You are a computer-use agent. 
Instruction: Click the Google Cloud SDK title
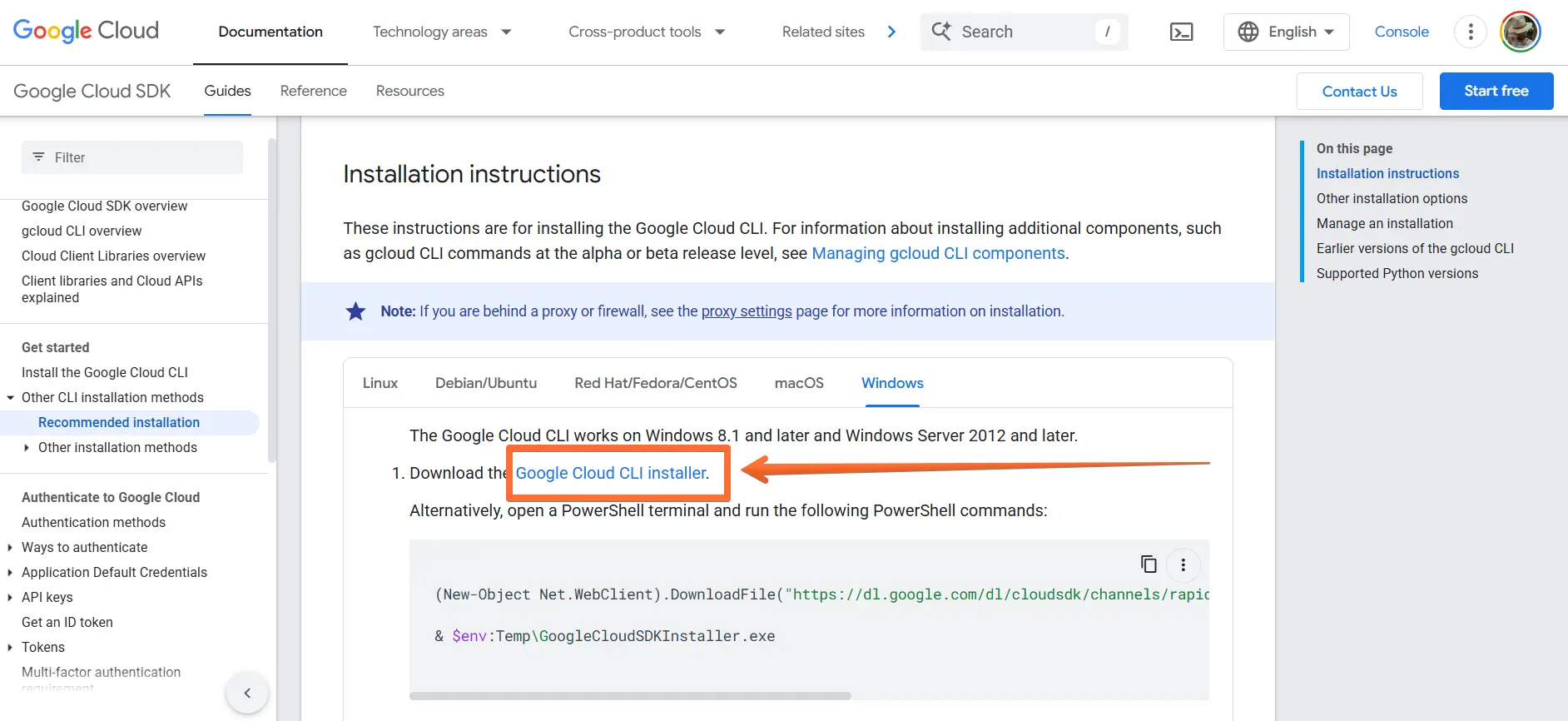[92, 91]
